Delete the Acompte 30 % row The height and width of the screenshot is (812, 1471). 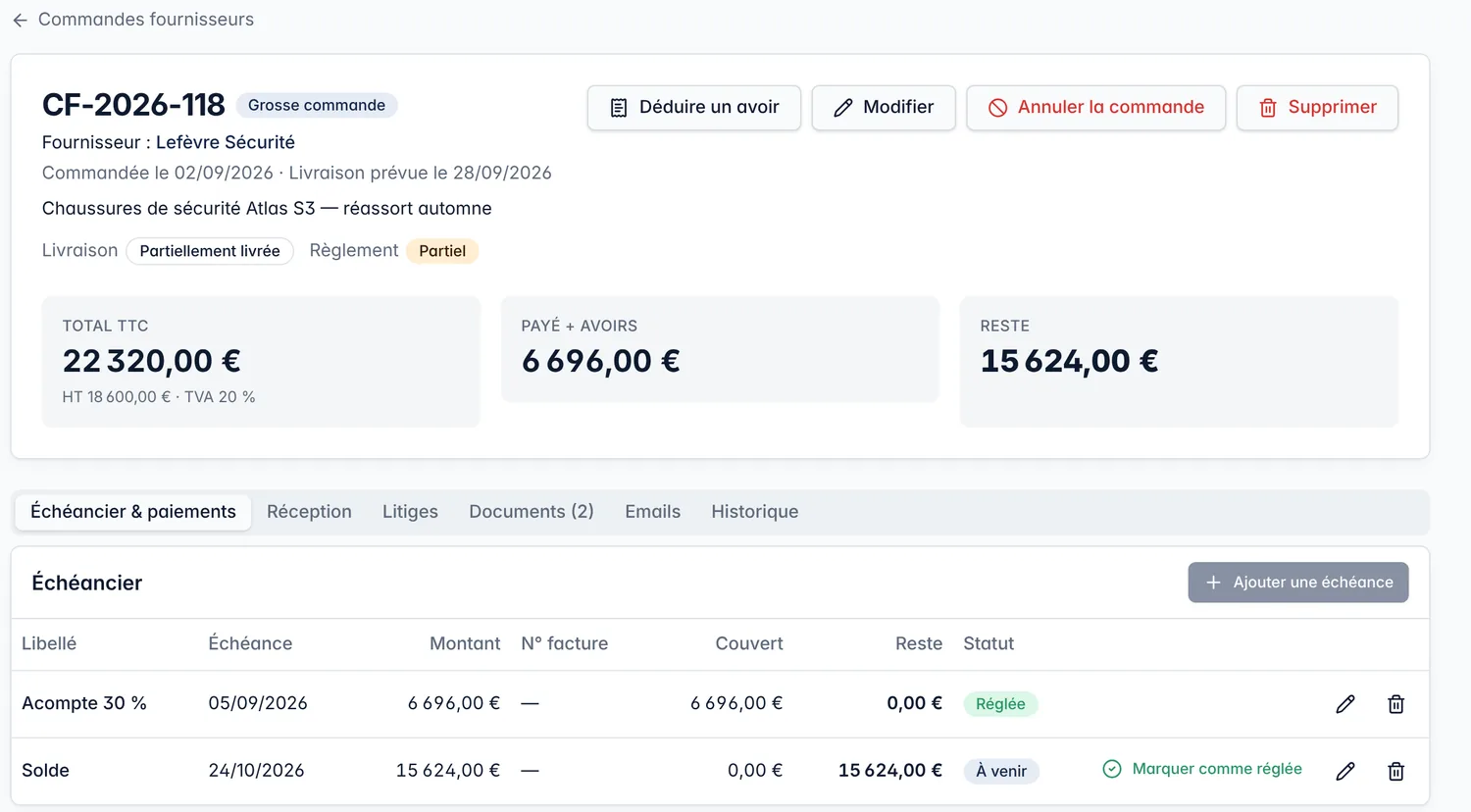point(1396,704)
